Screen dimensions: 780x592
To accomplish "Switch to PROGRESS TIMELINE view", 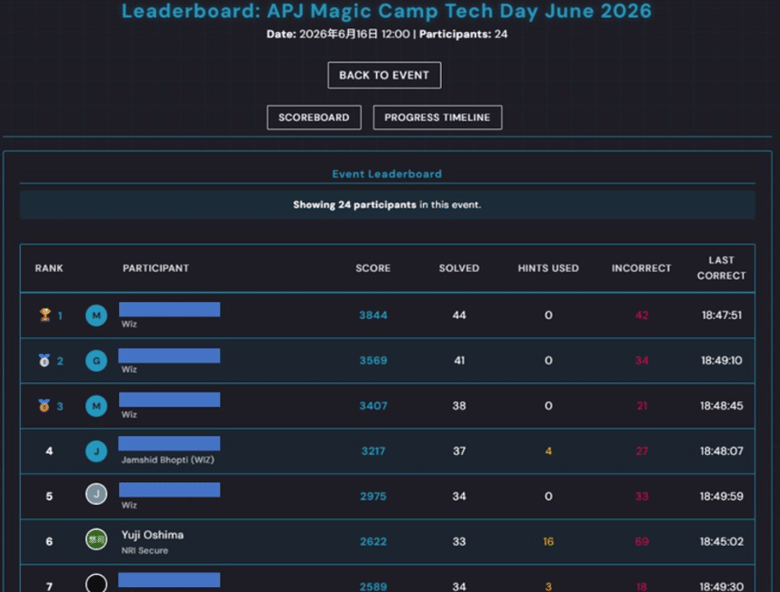I will [437, 117].
